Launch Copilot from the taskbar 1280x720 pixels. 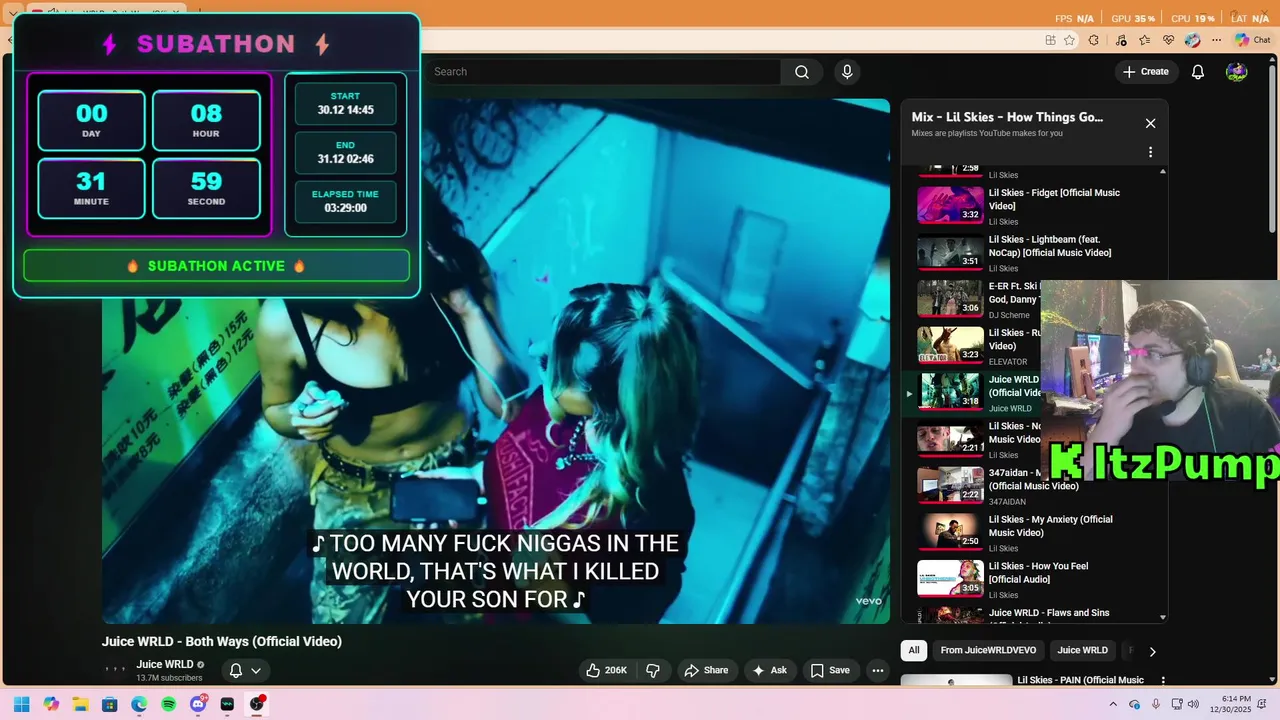51,704
